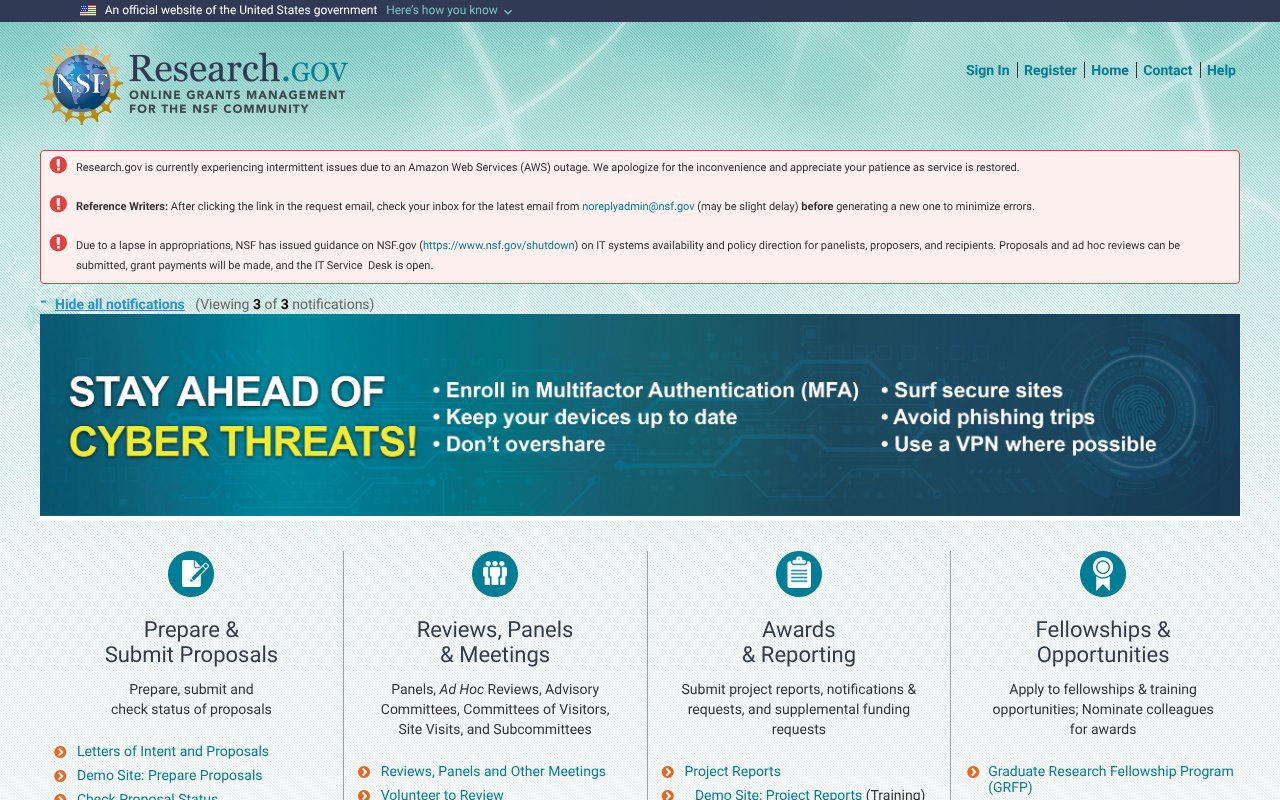Click the alert icon beside the Reference Writers notice

(58, 203)
